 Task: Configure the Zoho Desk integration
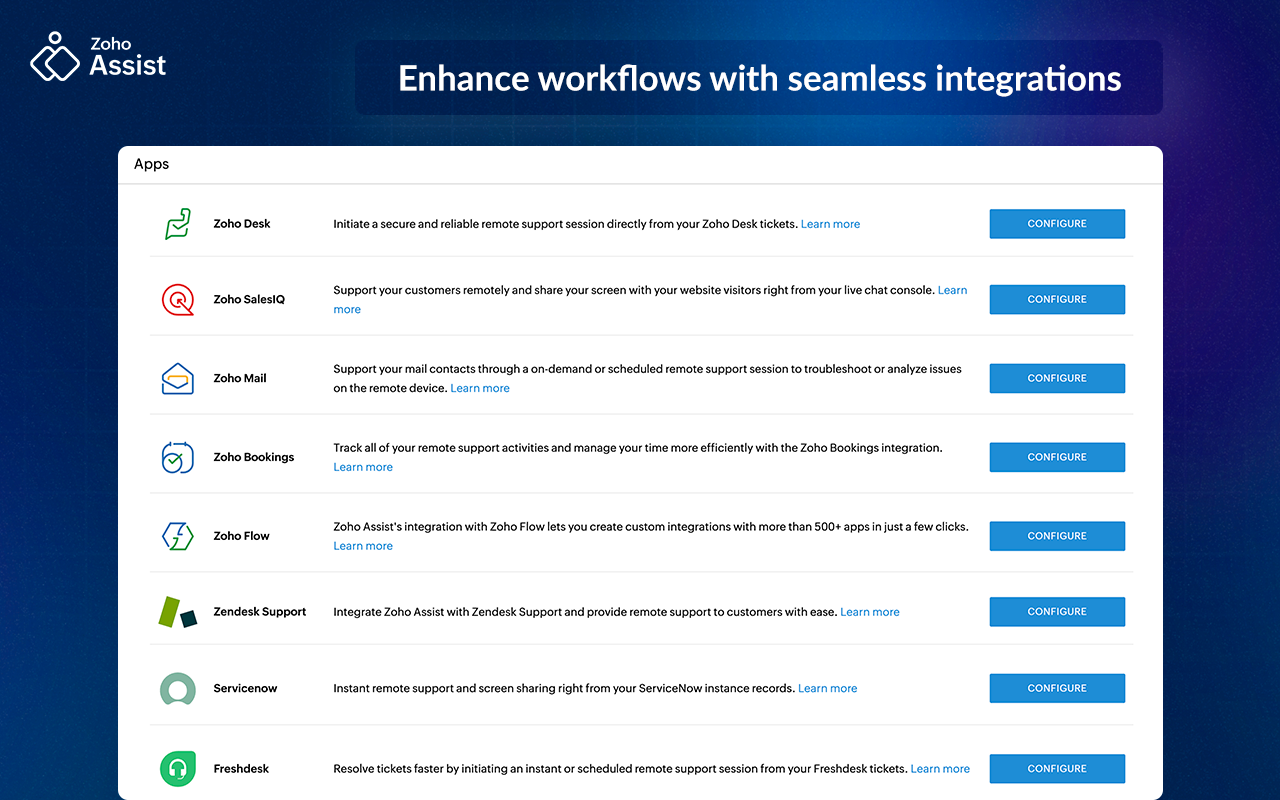pos(1057,224)
